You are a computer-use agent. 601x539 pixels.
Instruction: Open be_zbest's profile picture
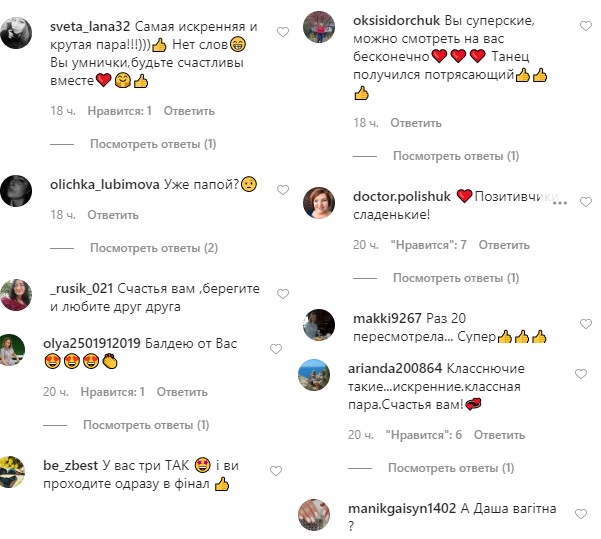coord(12,472)
